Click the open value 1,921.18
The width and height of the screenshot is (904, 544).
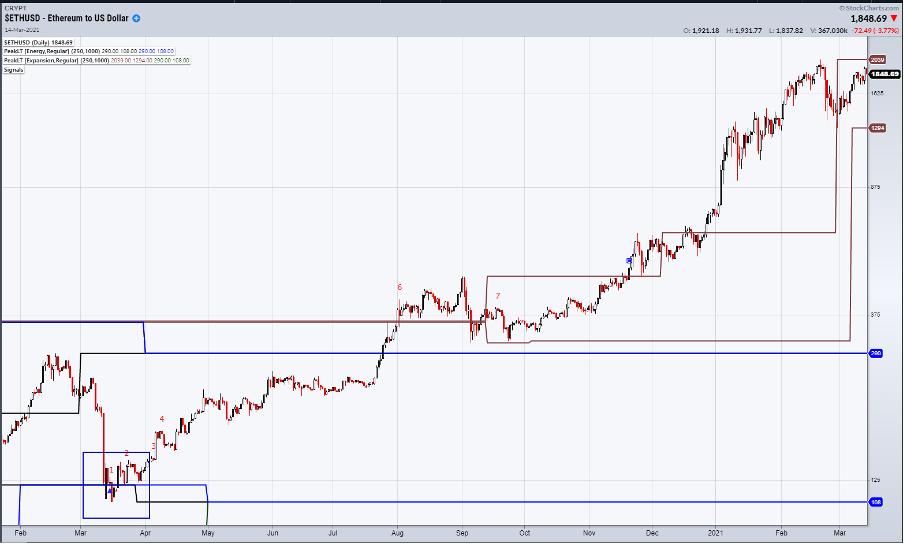point(705,31)
